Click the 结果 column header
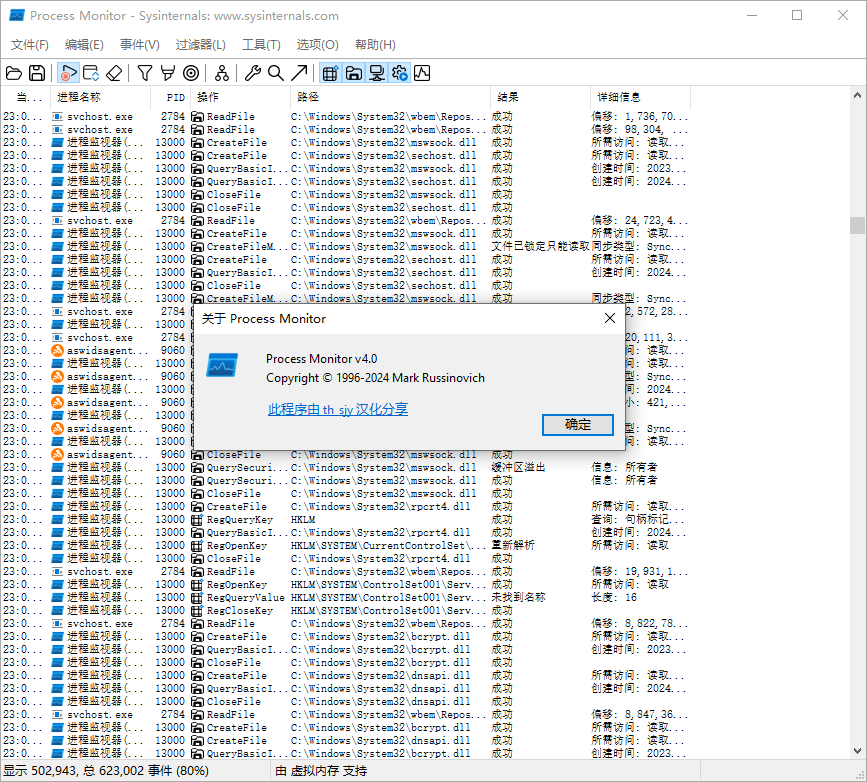This screenshot has height=782, width=867. 540,97
